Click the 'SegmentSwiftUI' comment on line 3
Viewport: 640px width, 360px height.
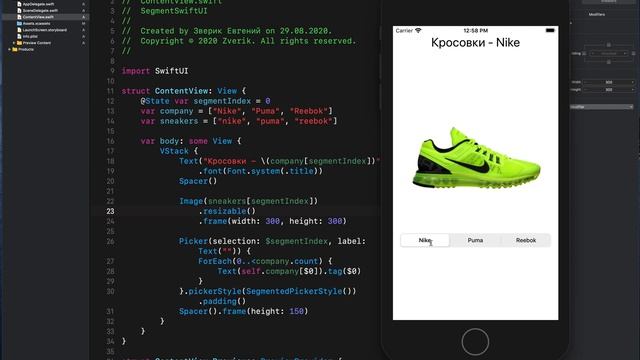[164, 11]
